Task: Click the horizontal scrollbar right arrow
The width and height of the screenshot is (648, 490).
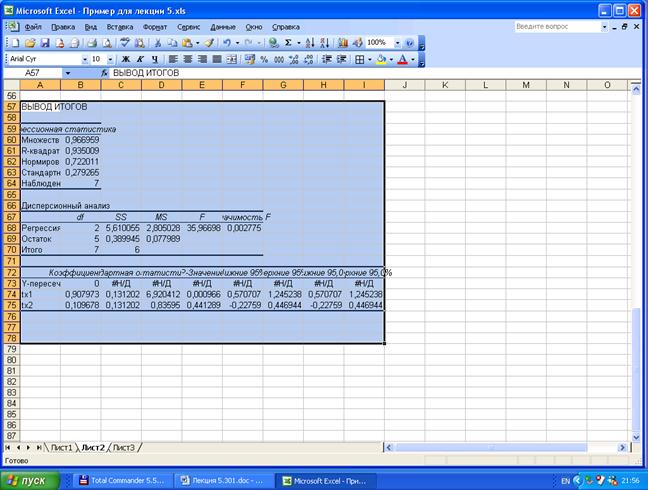Action: click(x=622, y=447)
